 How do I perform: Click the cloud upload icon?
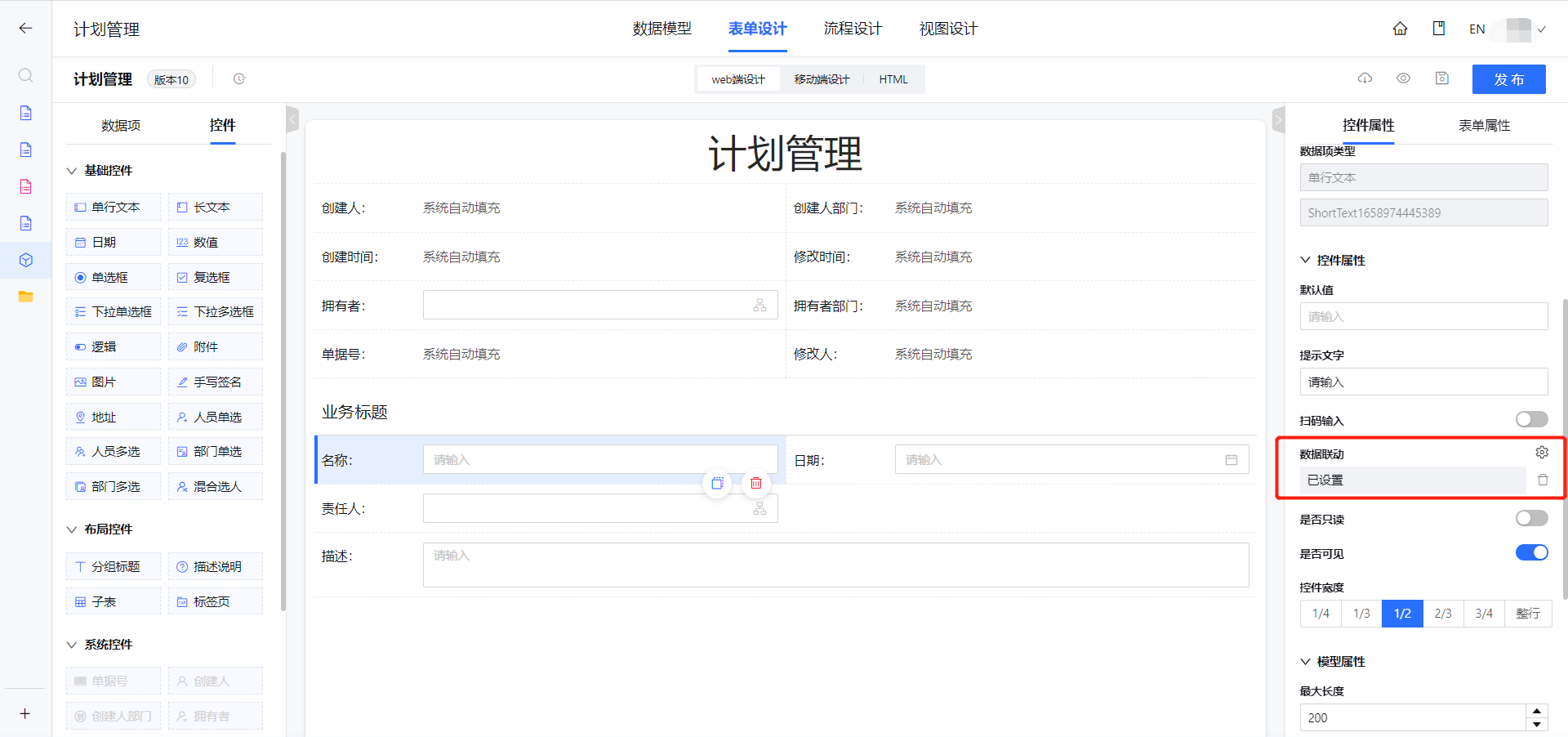click(1365, 78)
